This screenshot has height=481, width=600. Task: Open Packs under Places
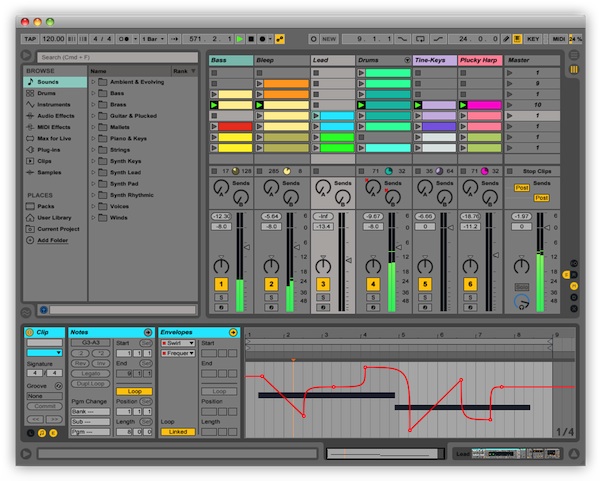tap(55, 206)
